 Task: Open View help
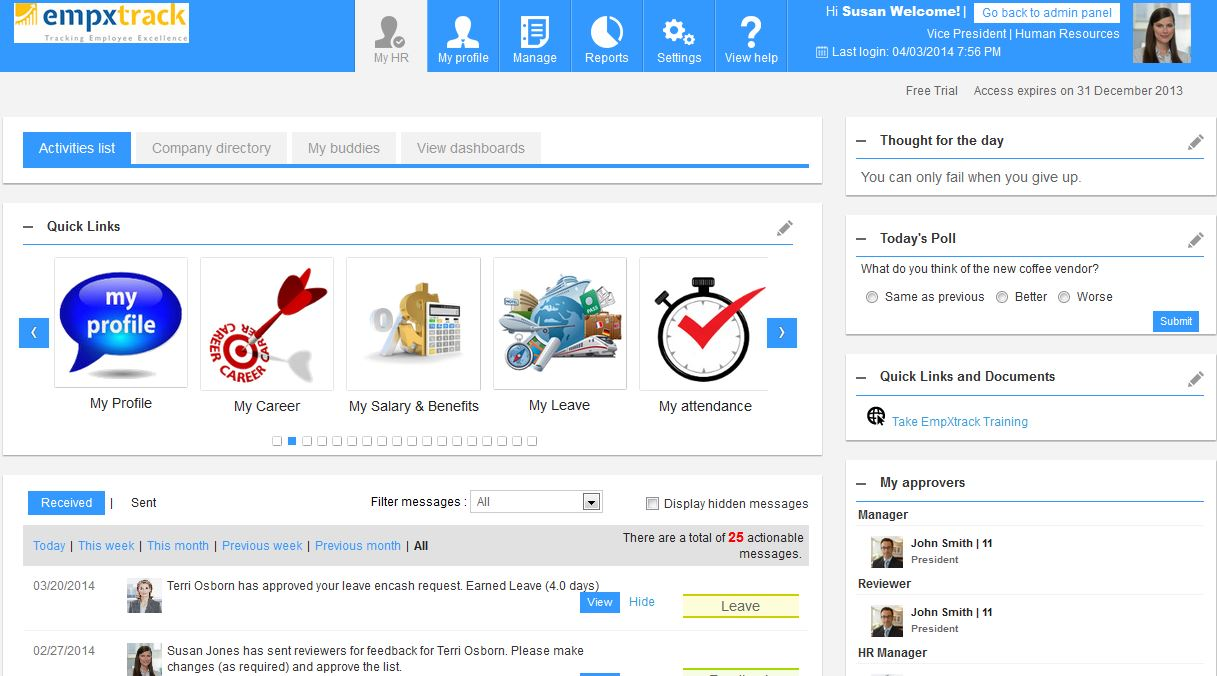point(751,35)
